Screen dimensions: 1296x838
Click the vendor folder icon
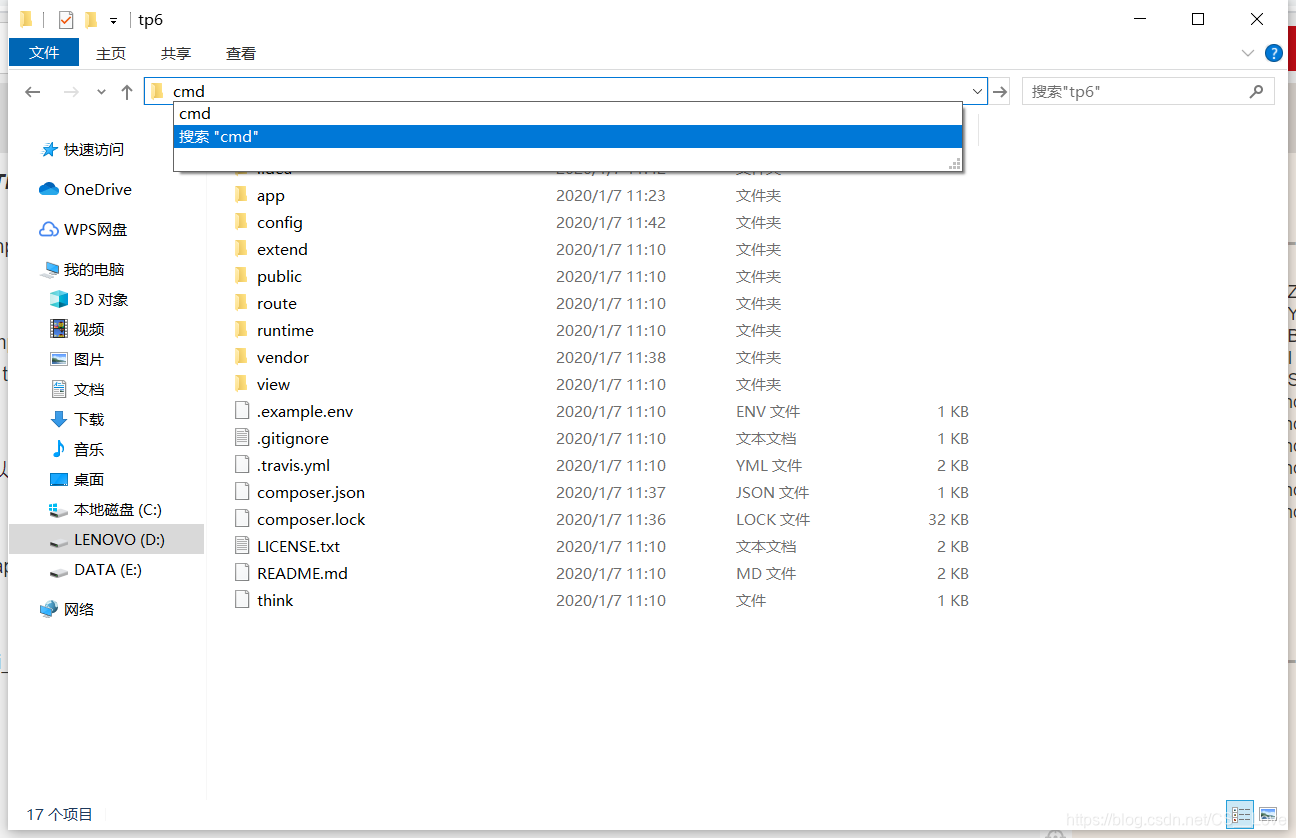pos(240,357)
